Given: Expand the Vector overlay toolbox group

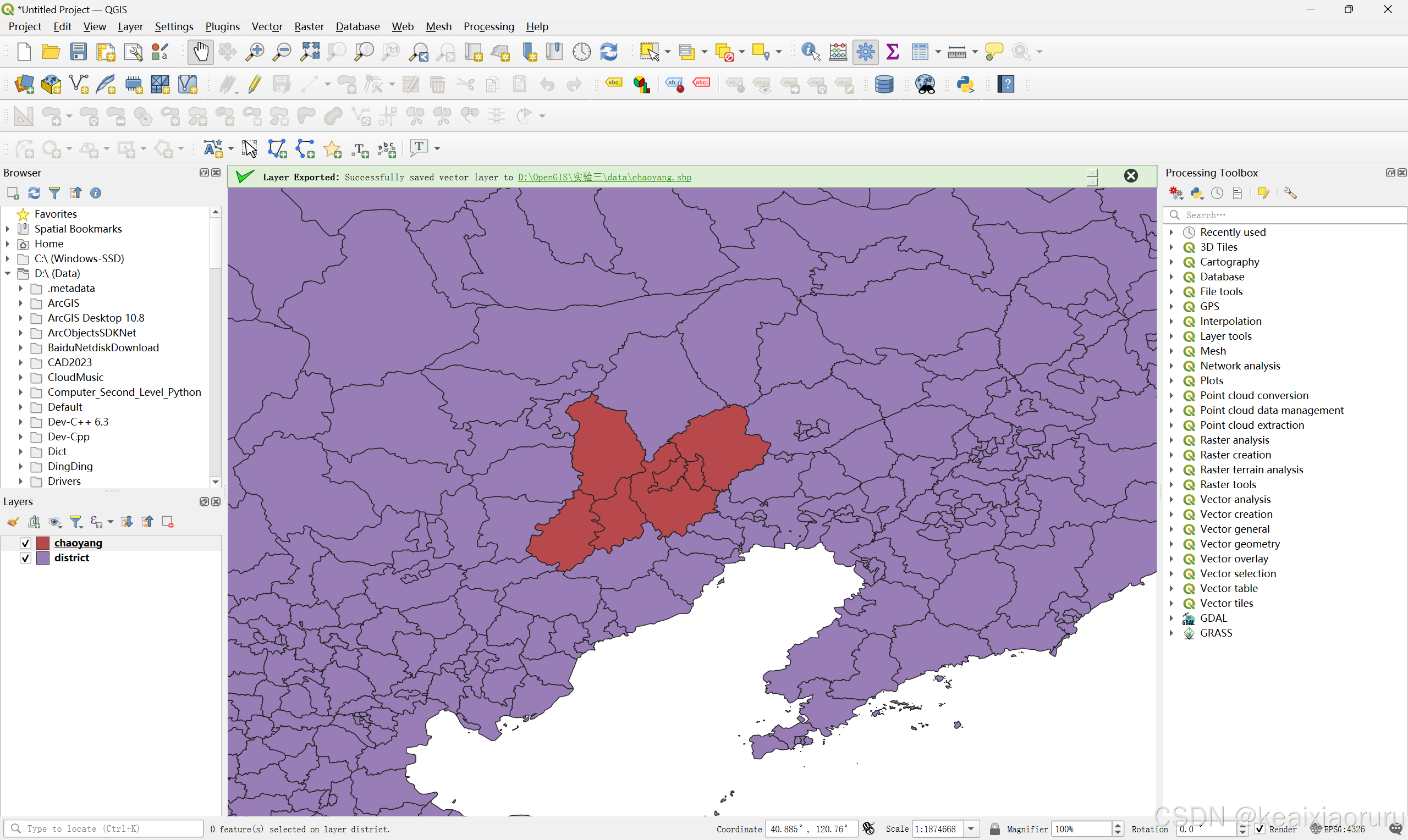Looking at the screenshot, I should pos(1171,559).
